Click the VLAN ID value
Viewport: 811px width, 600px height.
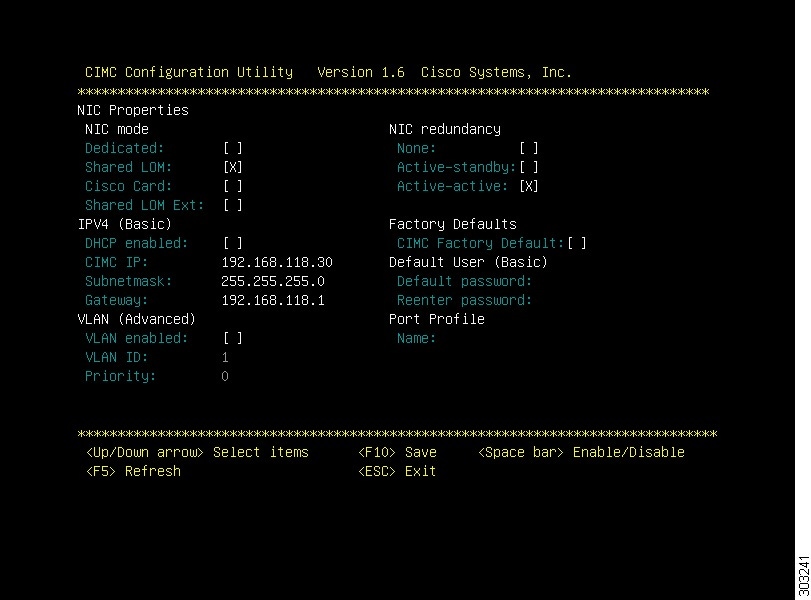pos(225,357)
